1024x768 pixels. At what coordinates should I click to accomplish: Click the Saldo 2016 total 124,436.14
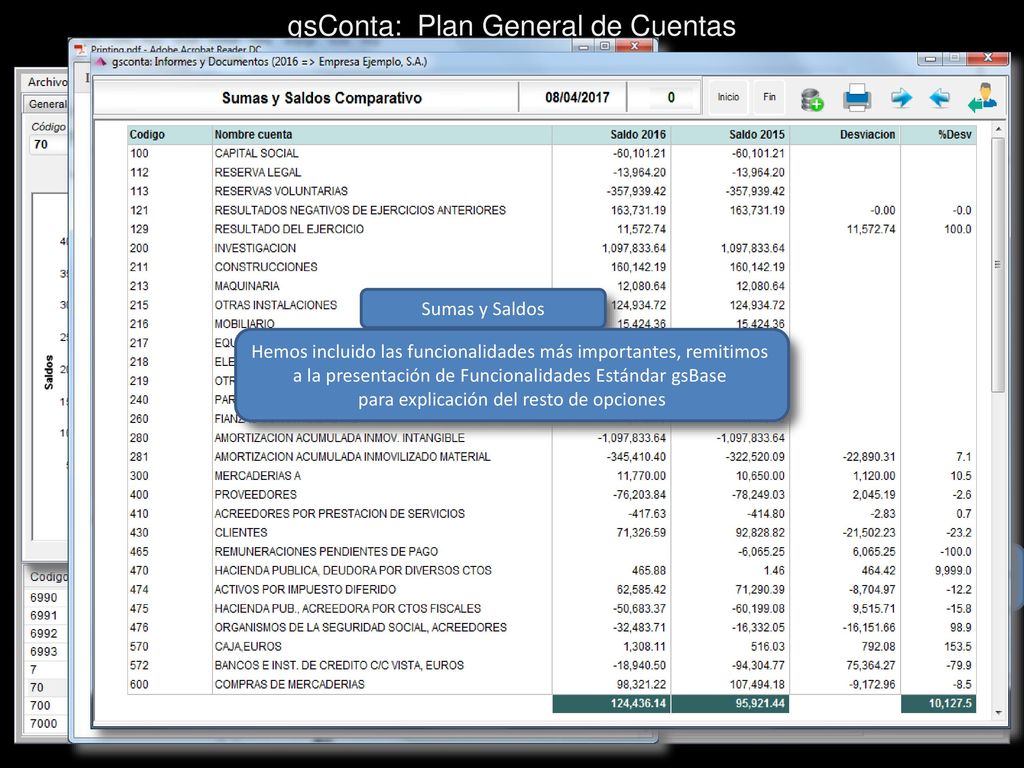pos(611,703)
